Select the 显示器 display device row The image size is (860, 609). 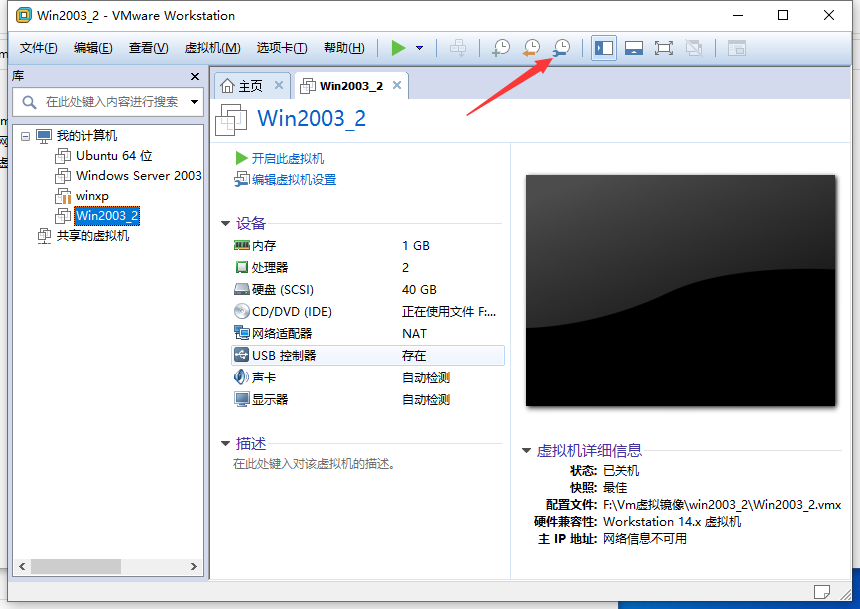pos(367,399)
